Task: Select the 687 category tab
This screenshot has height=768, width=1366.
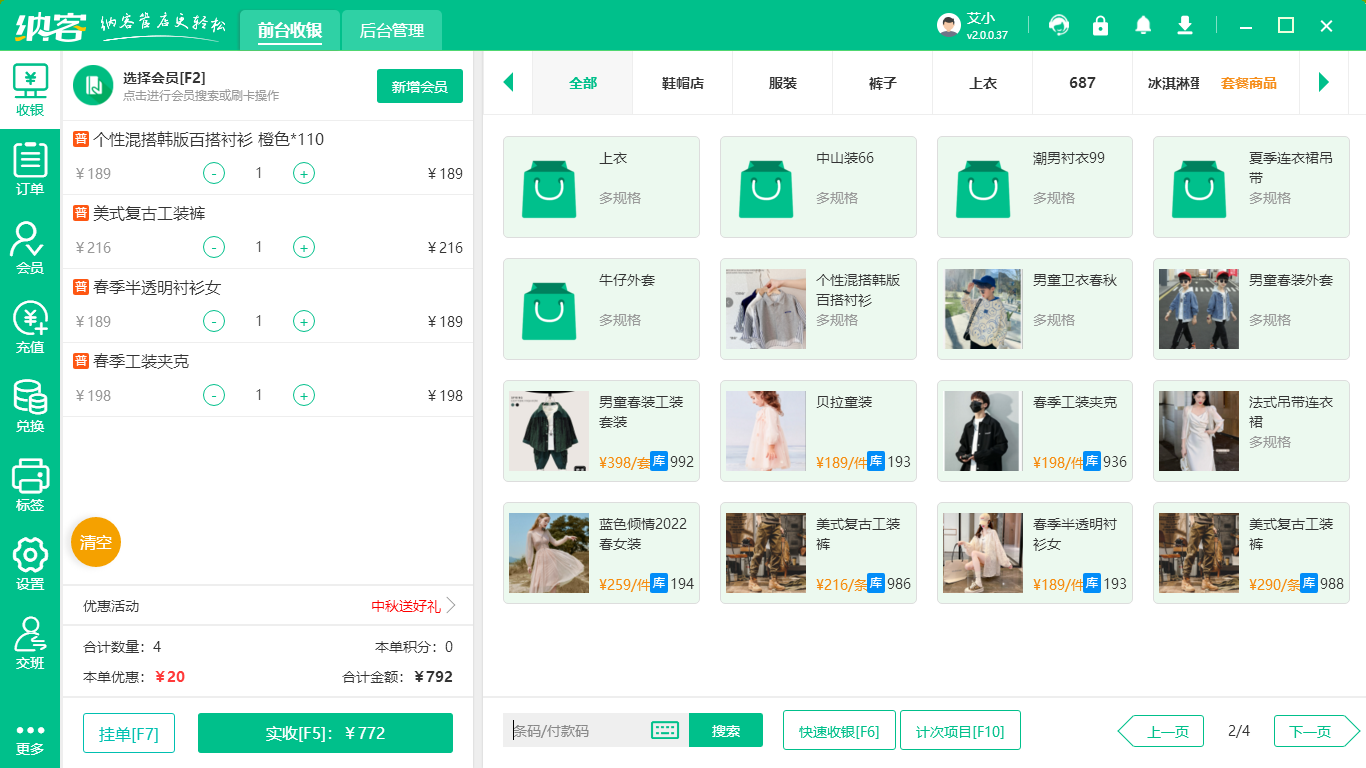Action: pos(1083,83)
